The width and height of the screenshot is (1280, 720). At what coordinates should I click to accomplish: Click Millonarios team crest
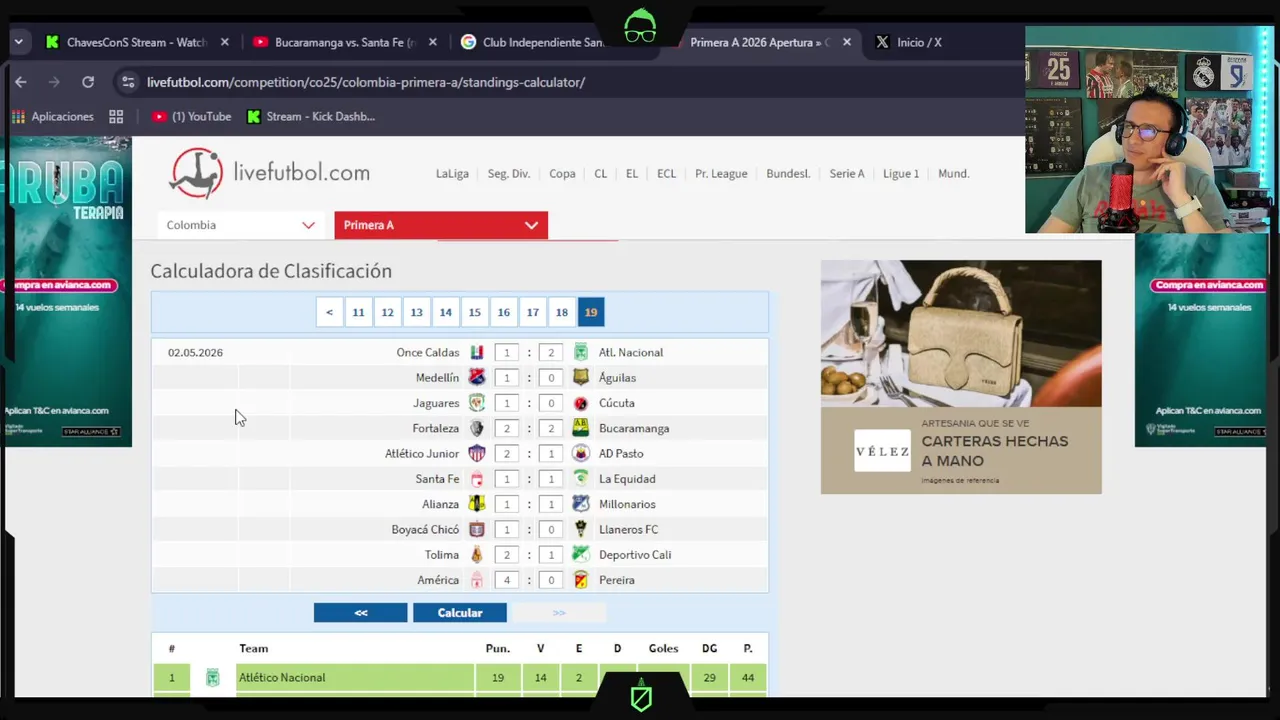pyautogui.click(x=580, y=504)
